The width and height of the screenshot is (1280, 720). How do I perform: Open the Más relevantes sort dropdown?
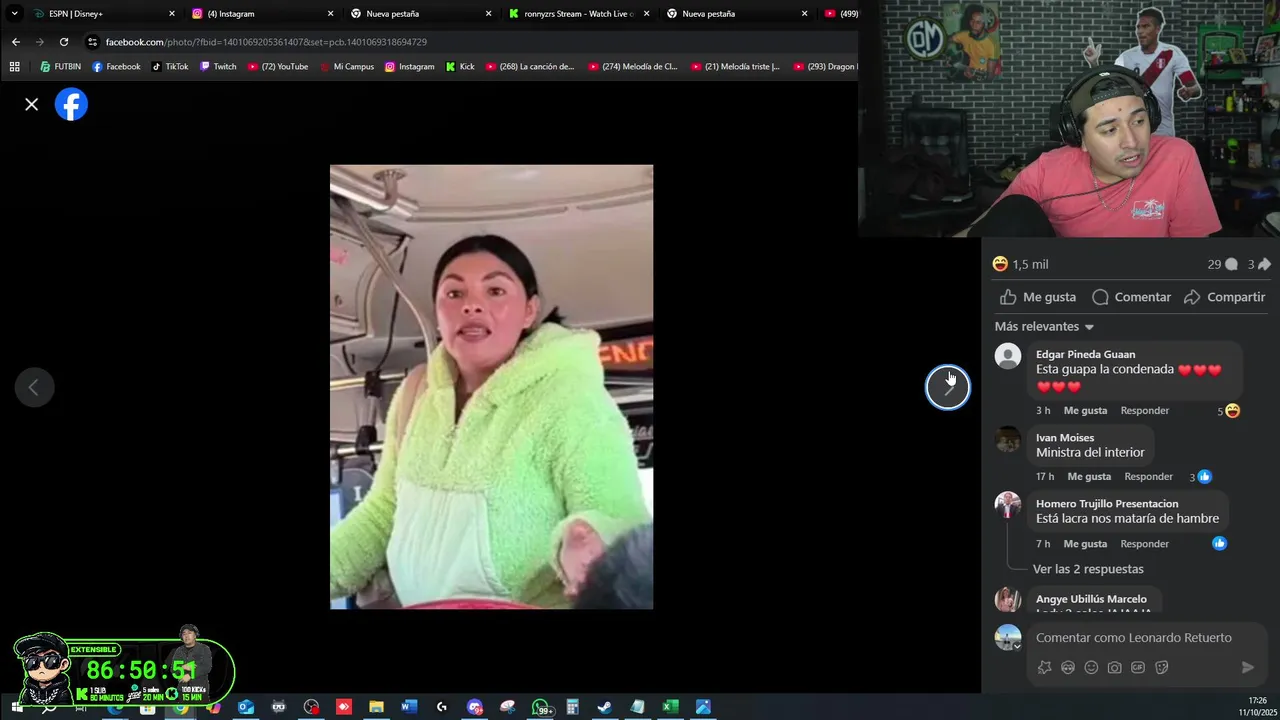(1044, 326)
